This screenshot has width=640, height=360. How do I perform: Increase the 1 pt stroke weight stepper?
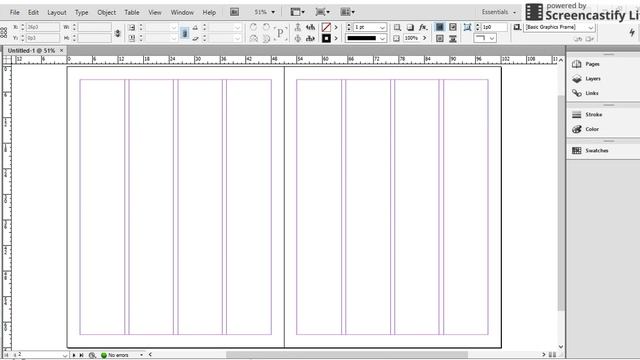point(349,25)
